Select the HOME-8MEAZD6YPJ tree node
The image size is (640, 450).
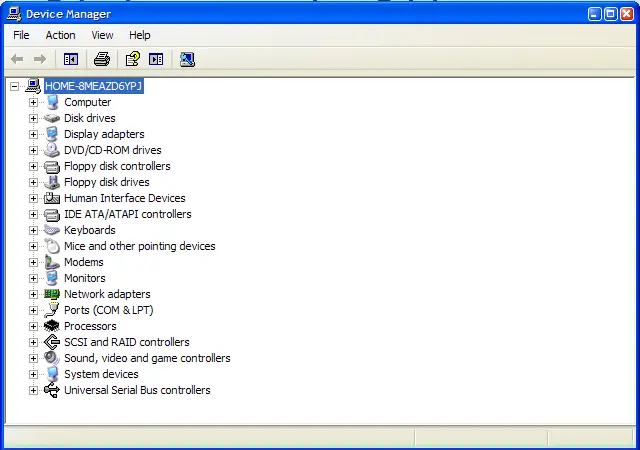(x=93, y=86)
